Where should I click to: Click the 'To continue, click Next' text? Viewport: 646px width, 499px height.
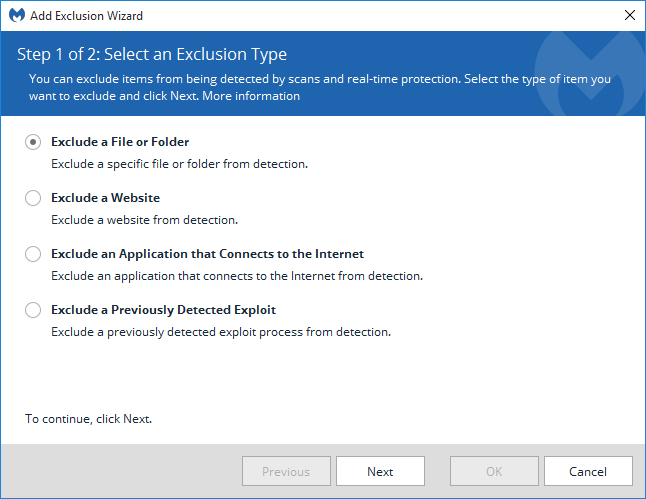coord(89,419)
